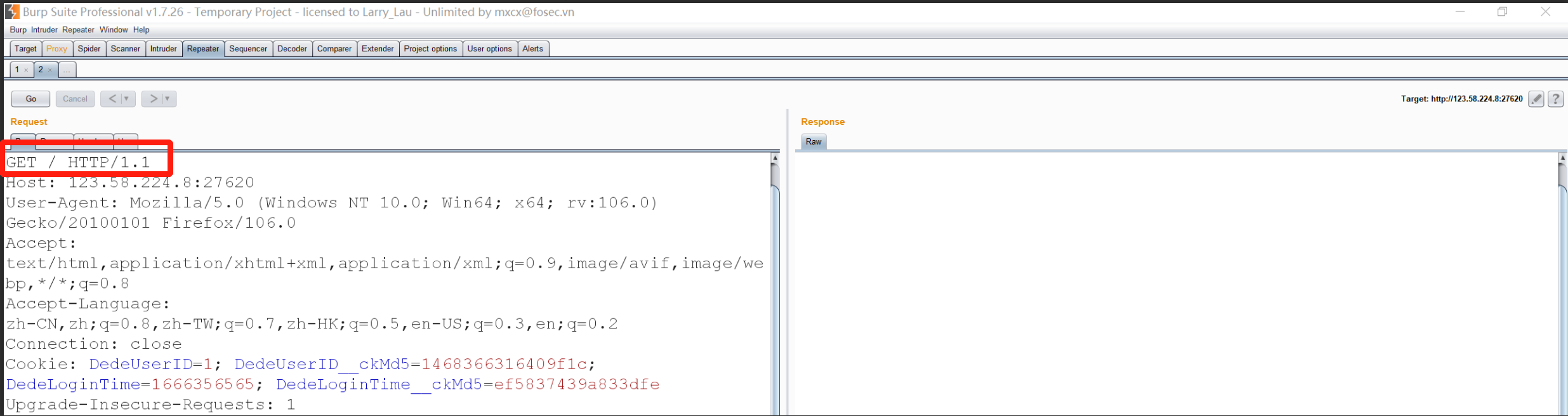The width and height of the screenshot is (1568, 416).
Task: Open the Burp menu
Action: [x=18, y=30]
